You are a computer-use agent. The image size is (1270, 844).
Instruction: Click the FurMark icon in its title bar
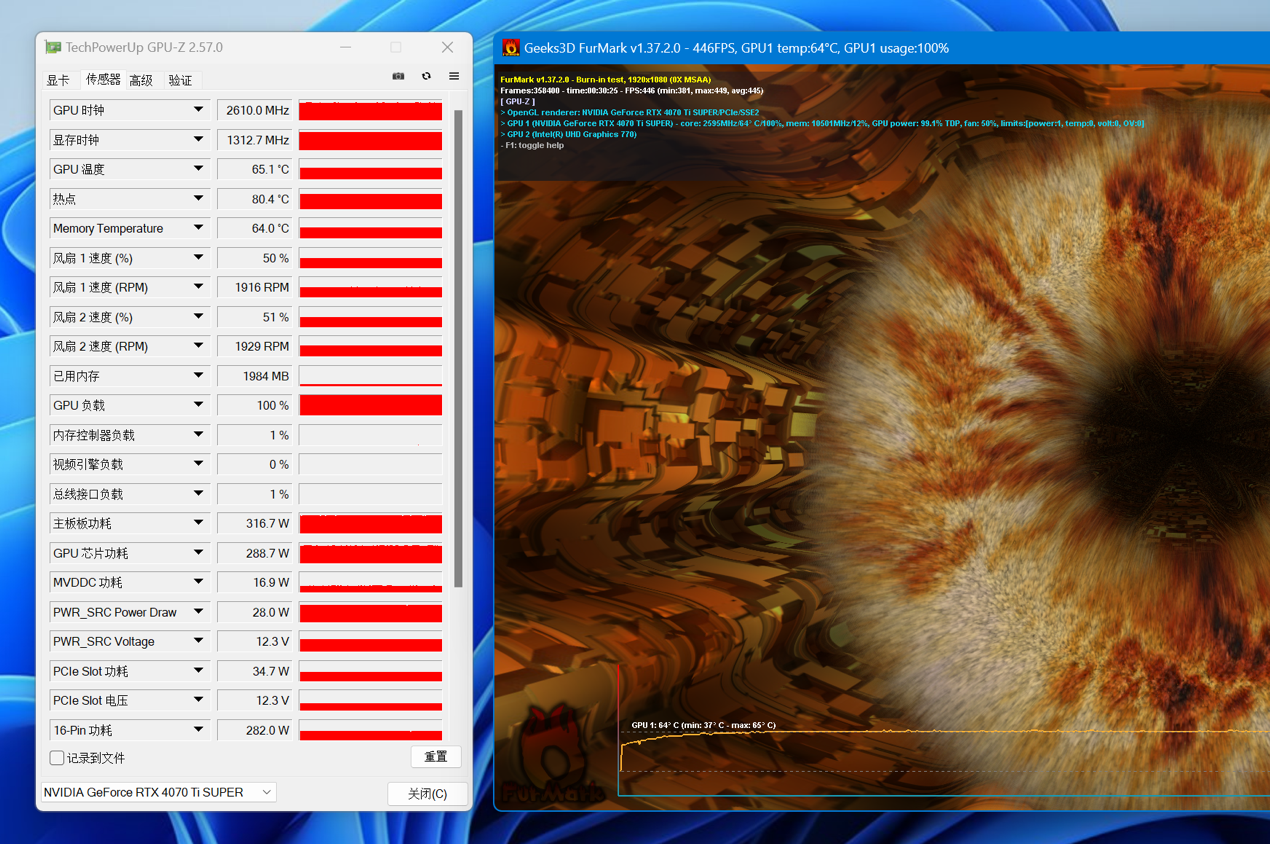(511, 48)
